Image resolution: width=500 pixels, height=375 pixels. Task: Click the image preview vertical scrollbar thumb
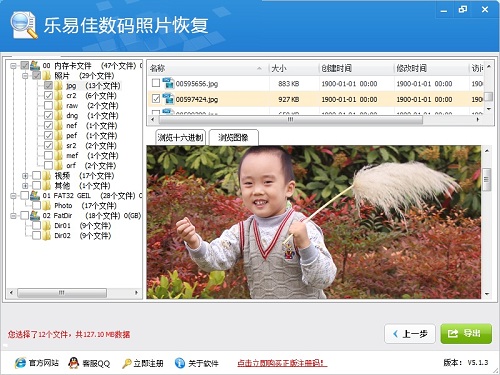coord(487,179)
